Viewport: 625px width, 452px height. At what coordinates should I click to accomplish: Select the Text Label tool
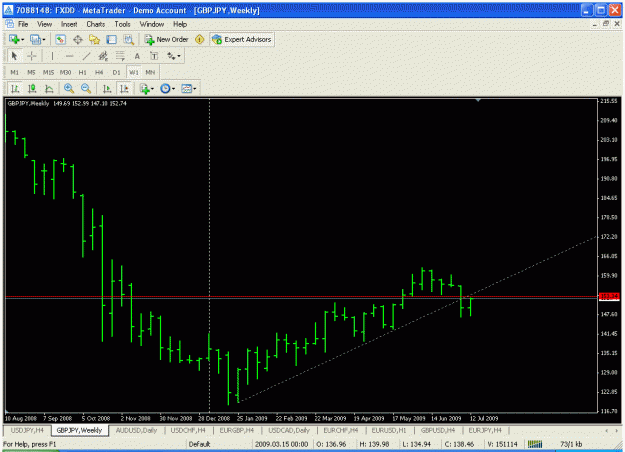tap(154, 56)
